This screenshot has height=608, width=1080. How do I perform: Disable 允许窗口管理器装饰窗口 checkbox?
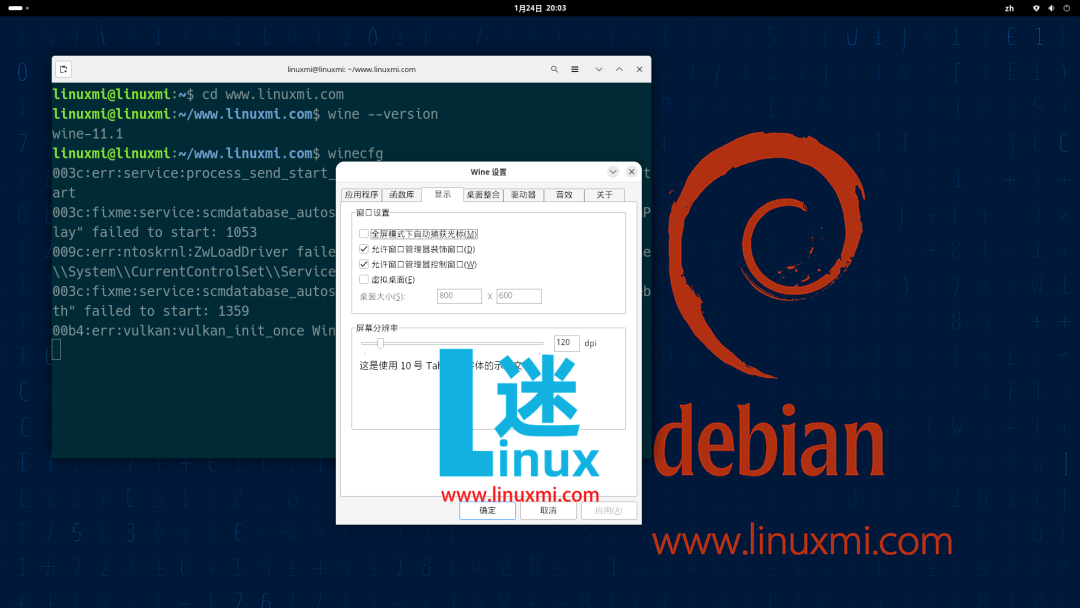point(364,248)
